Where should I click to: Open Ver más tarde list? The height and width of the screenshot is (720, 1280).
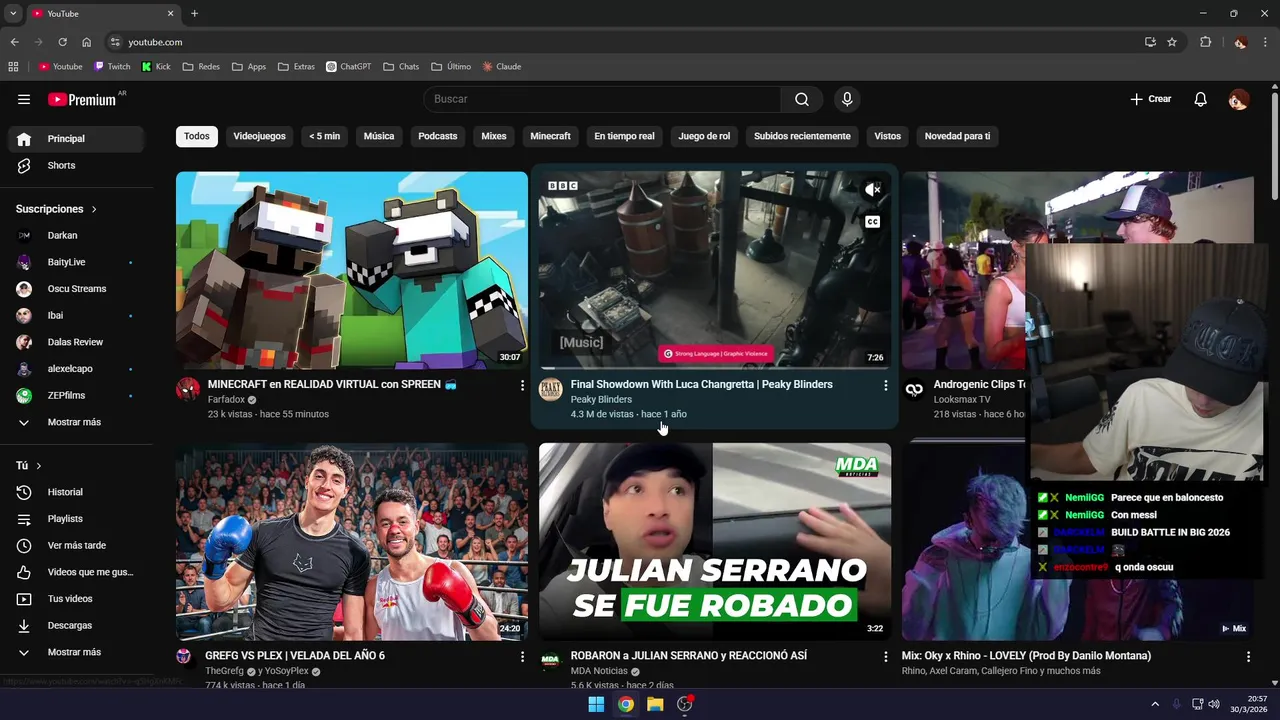click(76, 546)
